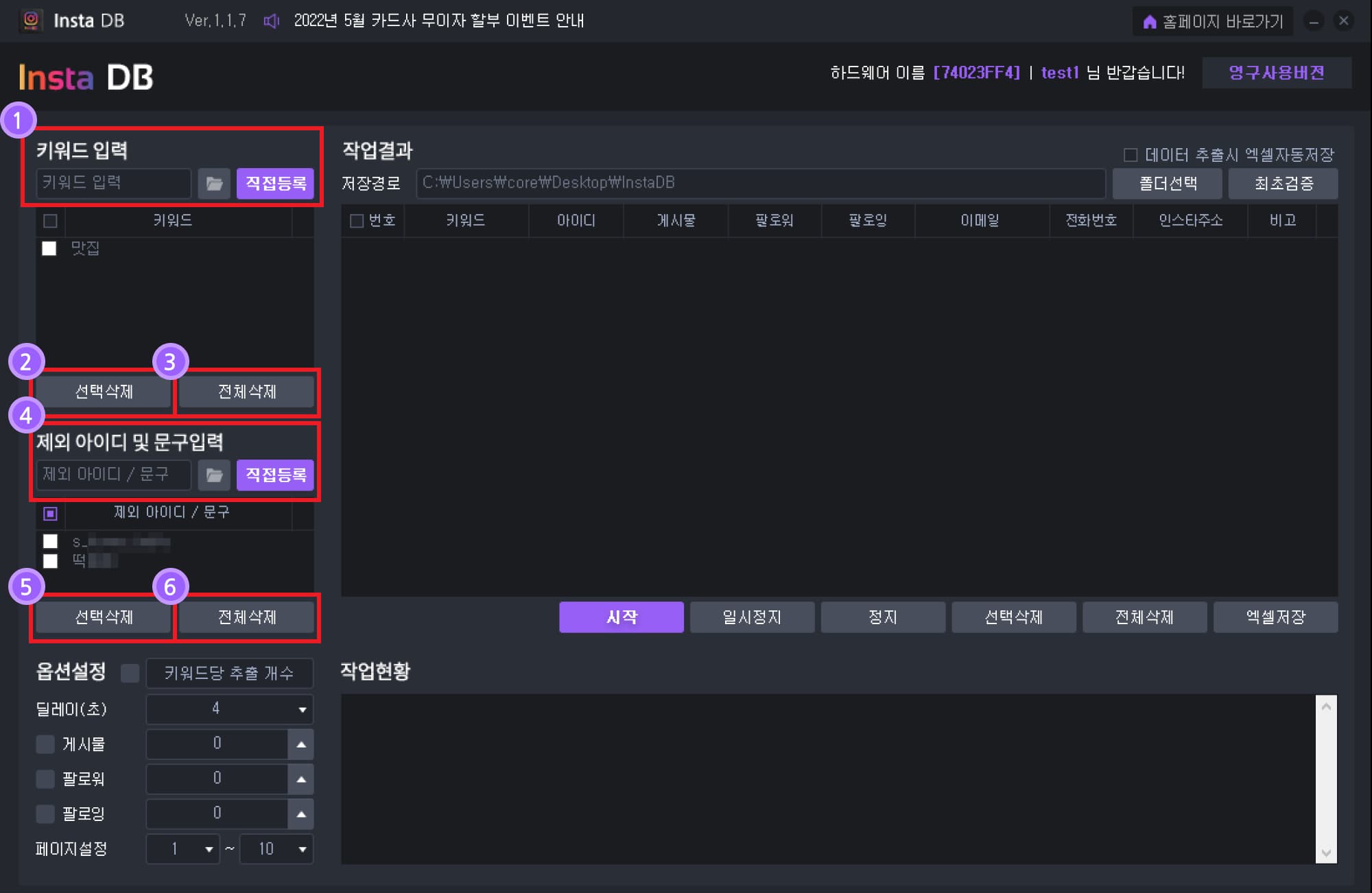Check the exclusion row starting with 떡

coord(50,561)
